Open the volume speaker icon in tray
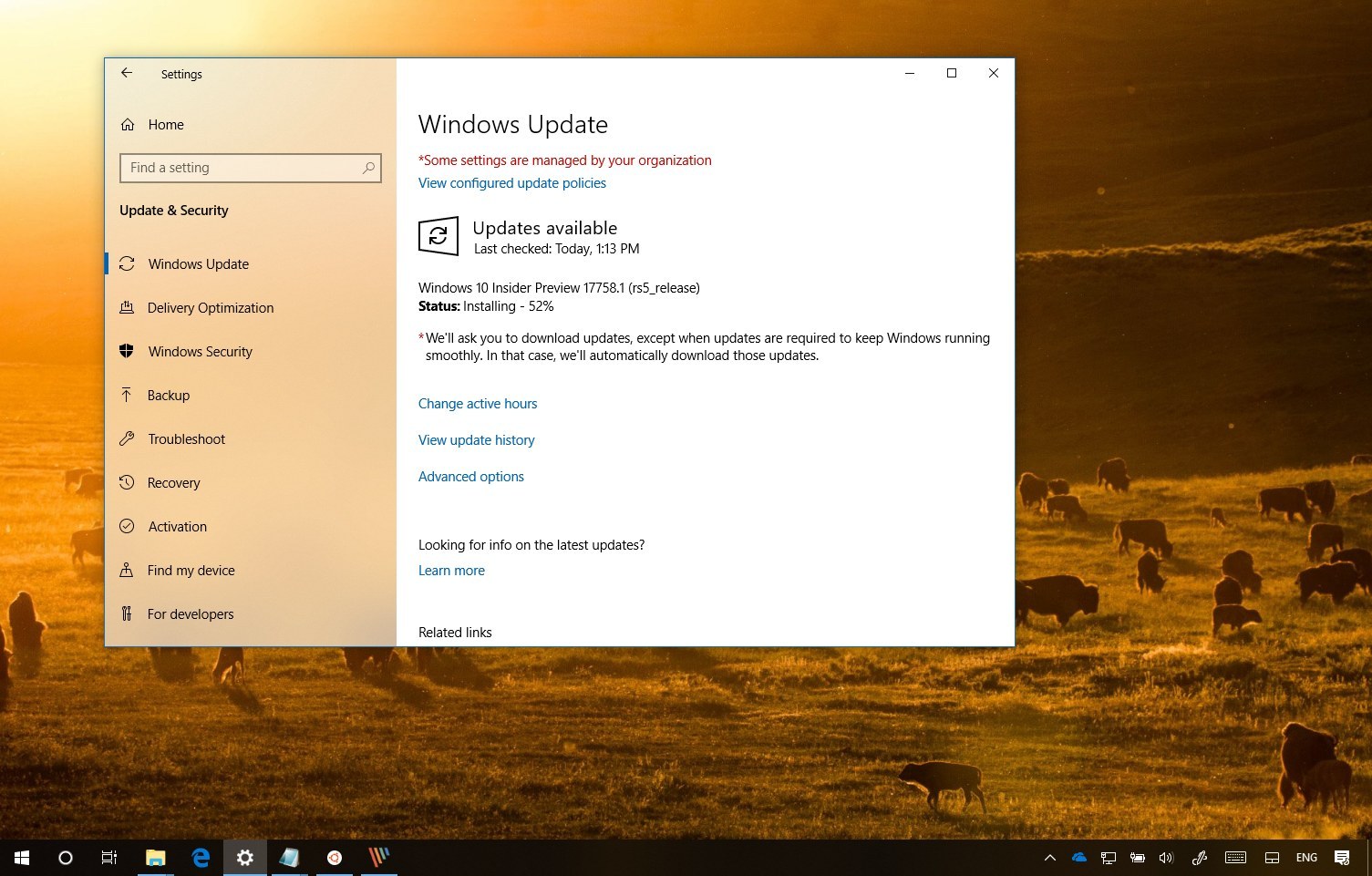Screen dimensions: 1372x876 pyautogui.click(x=1166, y=857)
